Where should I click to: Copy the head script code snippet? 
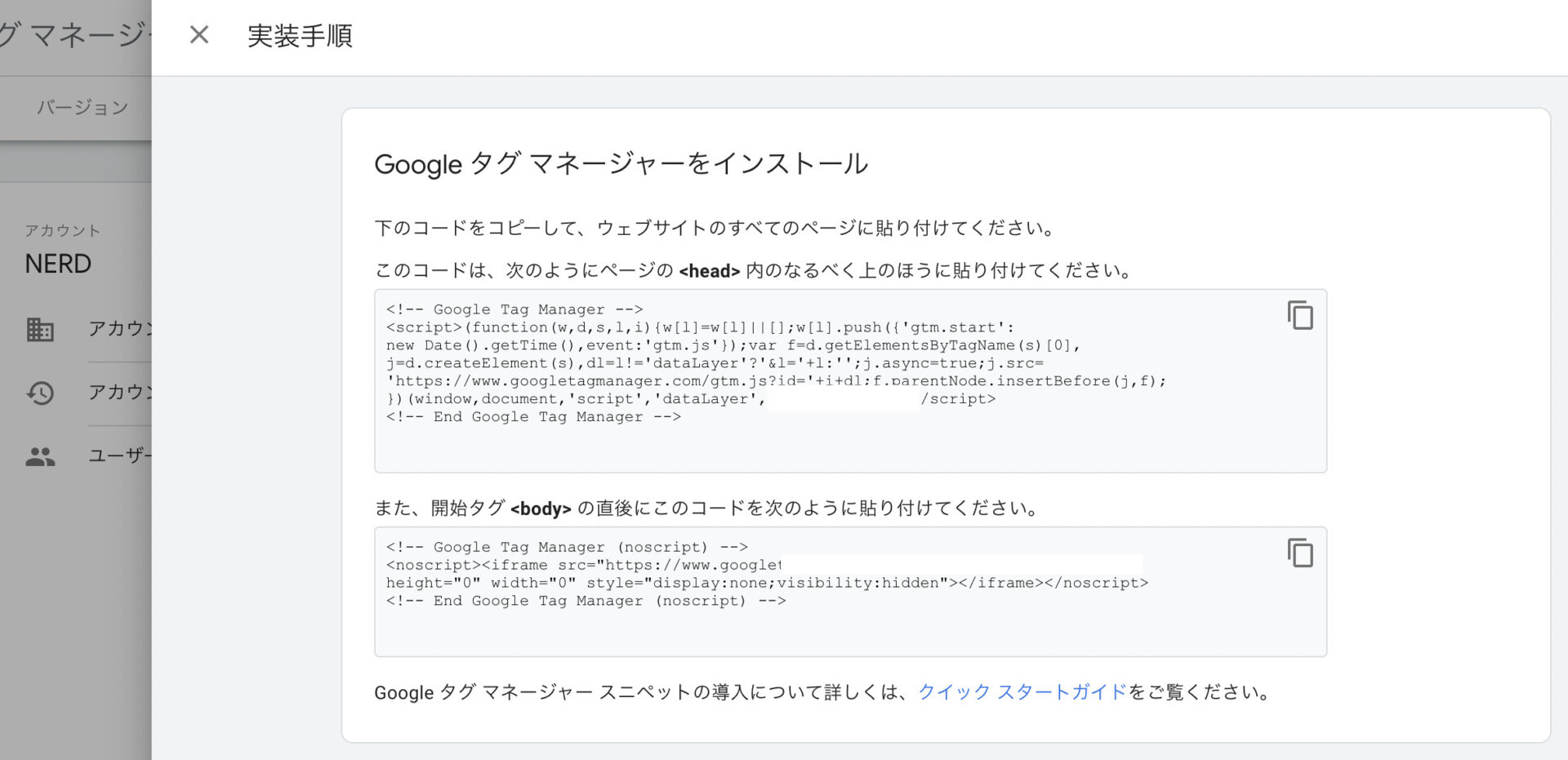pyautogui.click(x=1300, y=315)
